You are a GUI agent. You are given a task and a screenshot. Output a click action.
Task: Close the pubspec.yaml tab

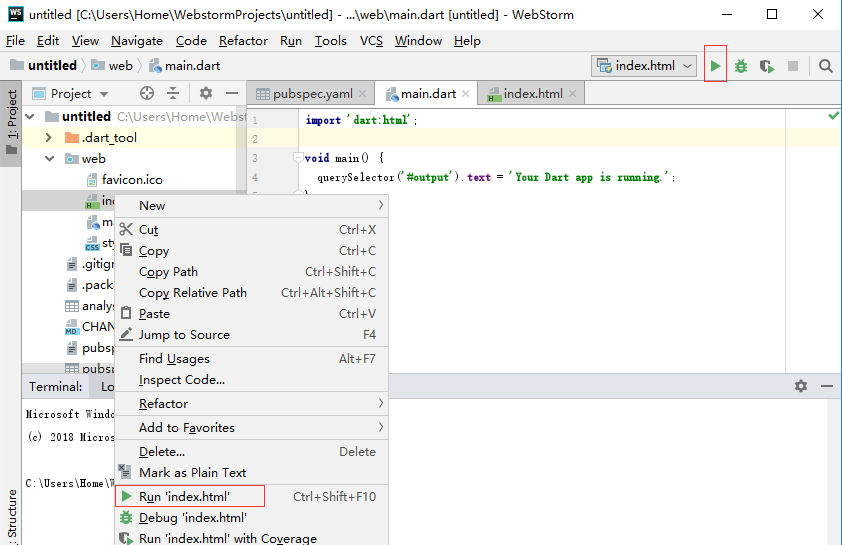pos(362,94)
